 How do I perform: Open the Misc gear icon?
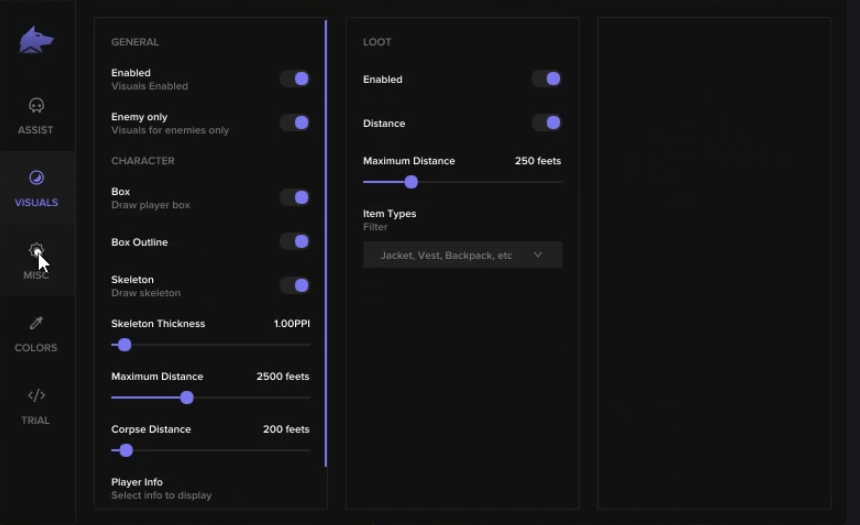pyautogui.click(x=36, y=251)
